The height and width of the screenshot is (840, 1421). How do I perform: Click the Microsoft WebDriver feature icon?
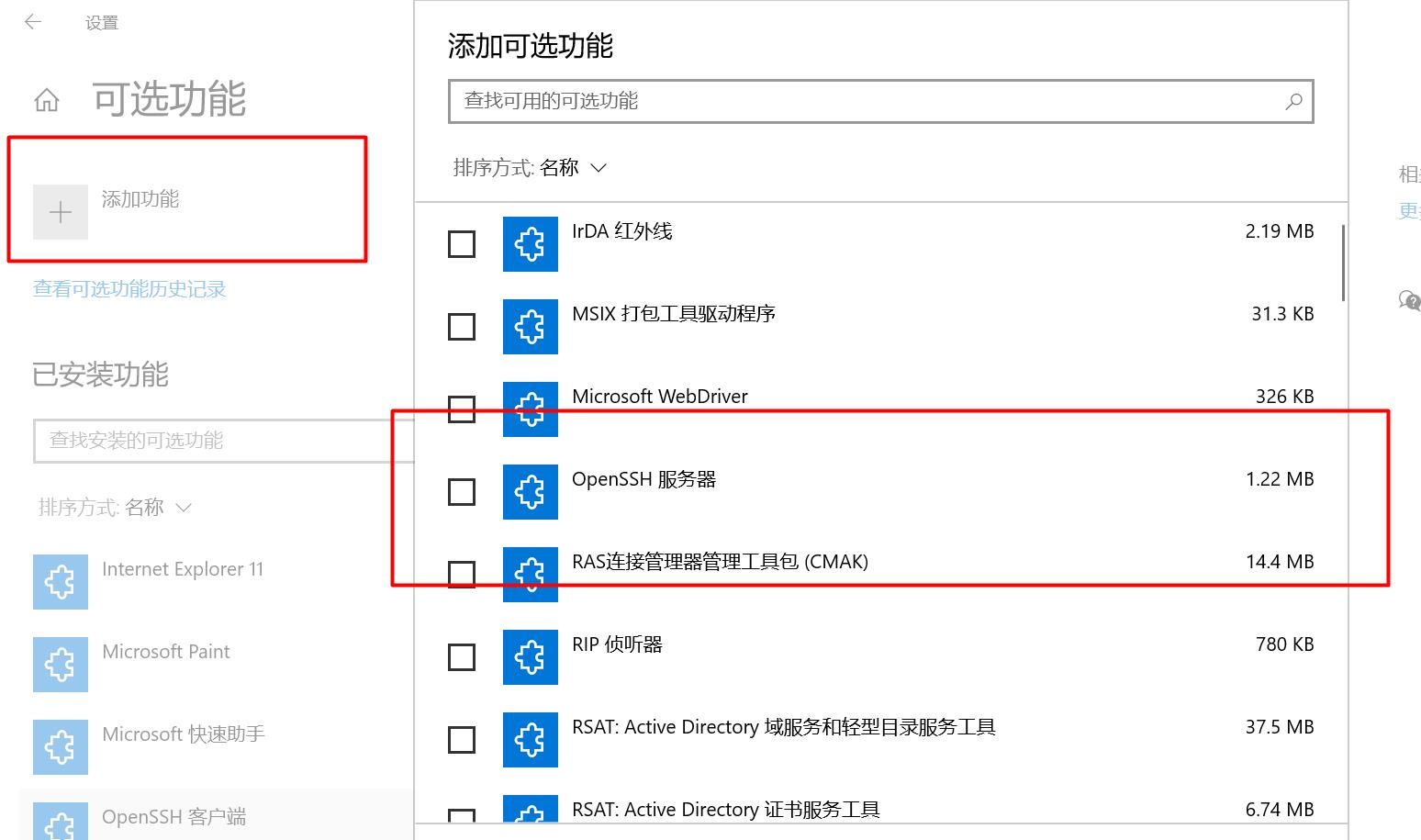point(531,409)
